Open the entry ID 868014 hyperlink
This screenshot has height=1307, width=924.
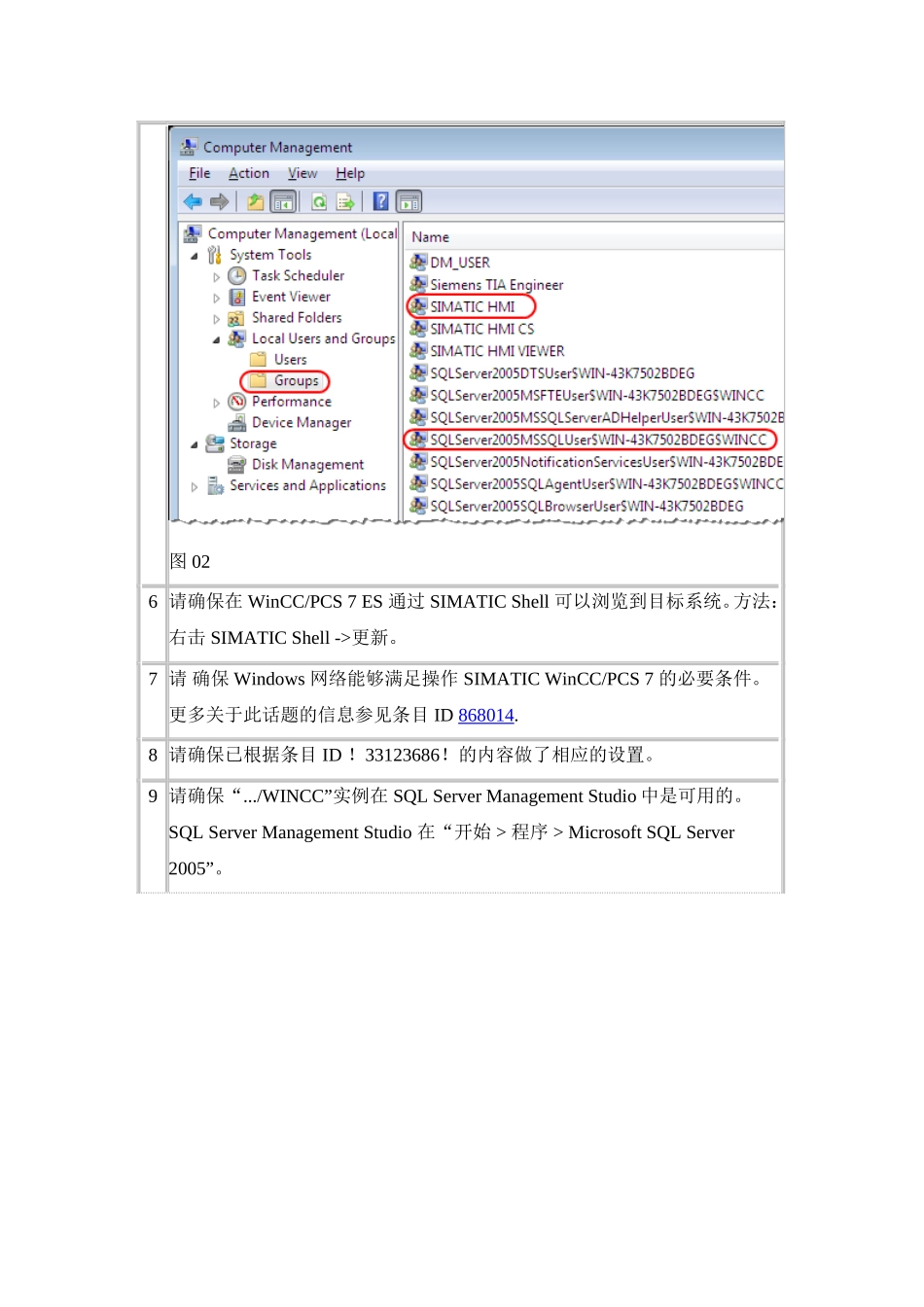click(x=485, y=716)
